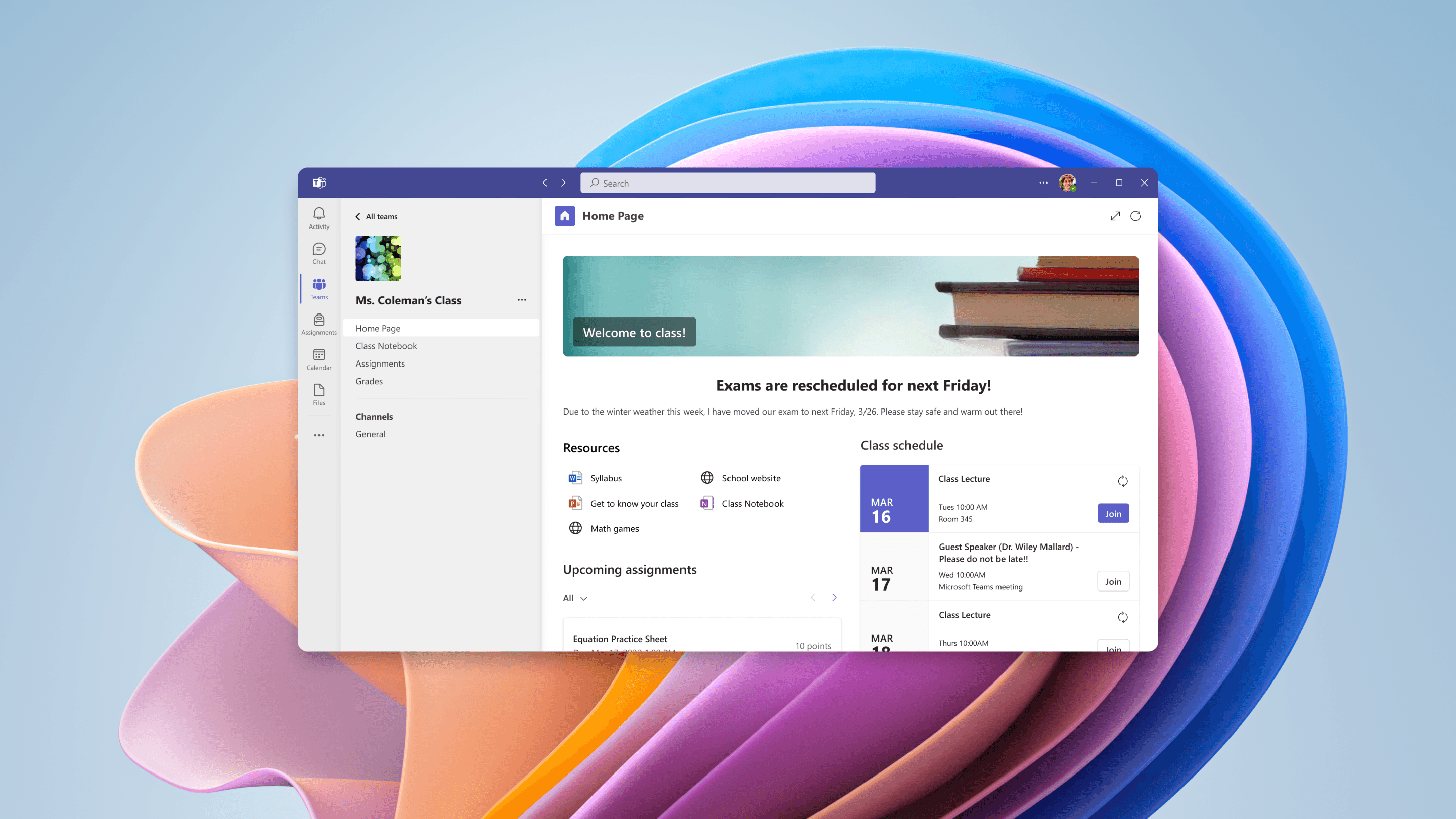
Task: Go back to All teams
Action: pos(377,216)
